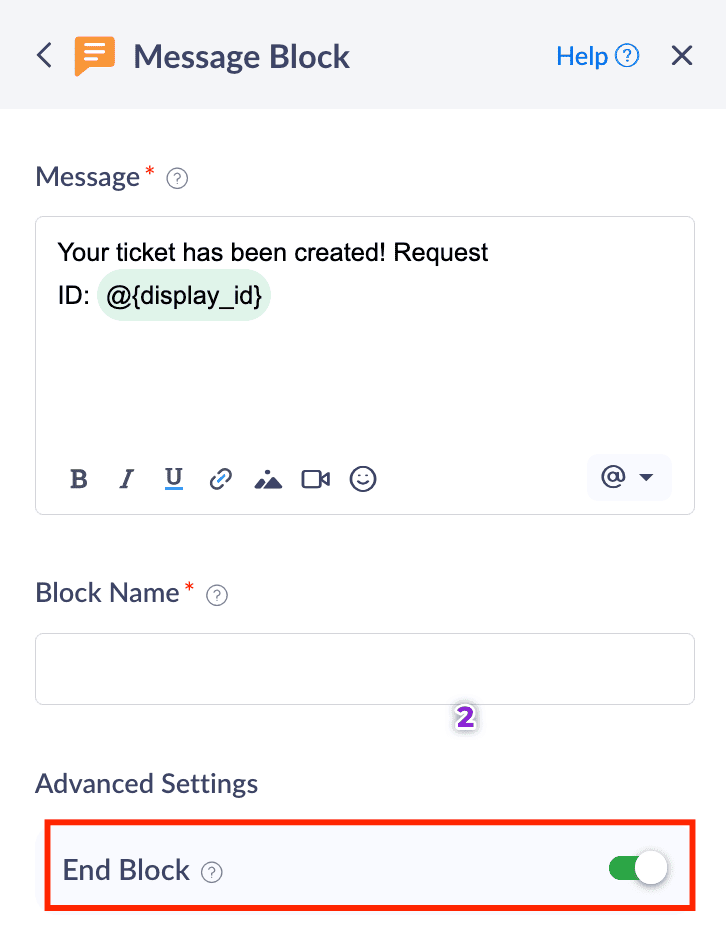Show the Block Name help tooltip
726x946 pixels.
pyautogui.click(x=216, y=595)
